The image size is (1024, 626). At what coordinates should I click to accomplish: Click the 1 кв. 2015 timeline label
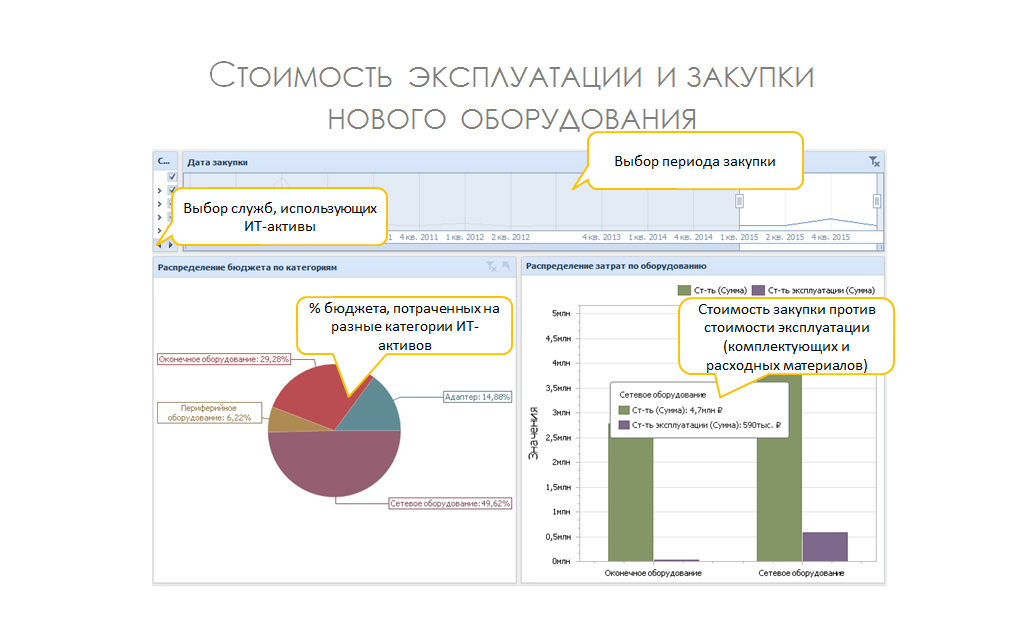point(739,238)
